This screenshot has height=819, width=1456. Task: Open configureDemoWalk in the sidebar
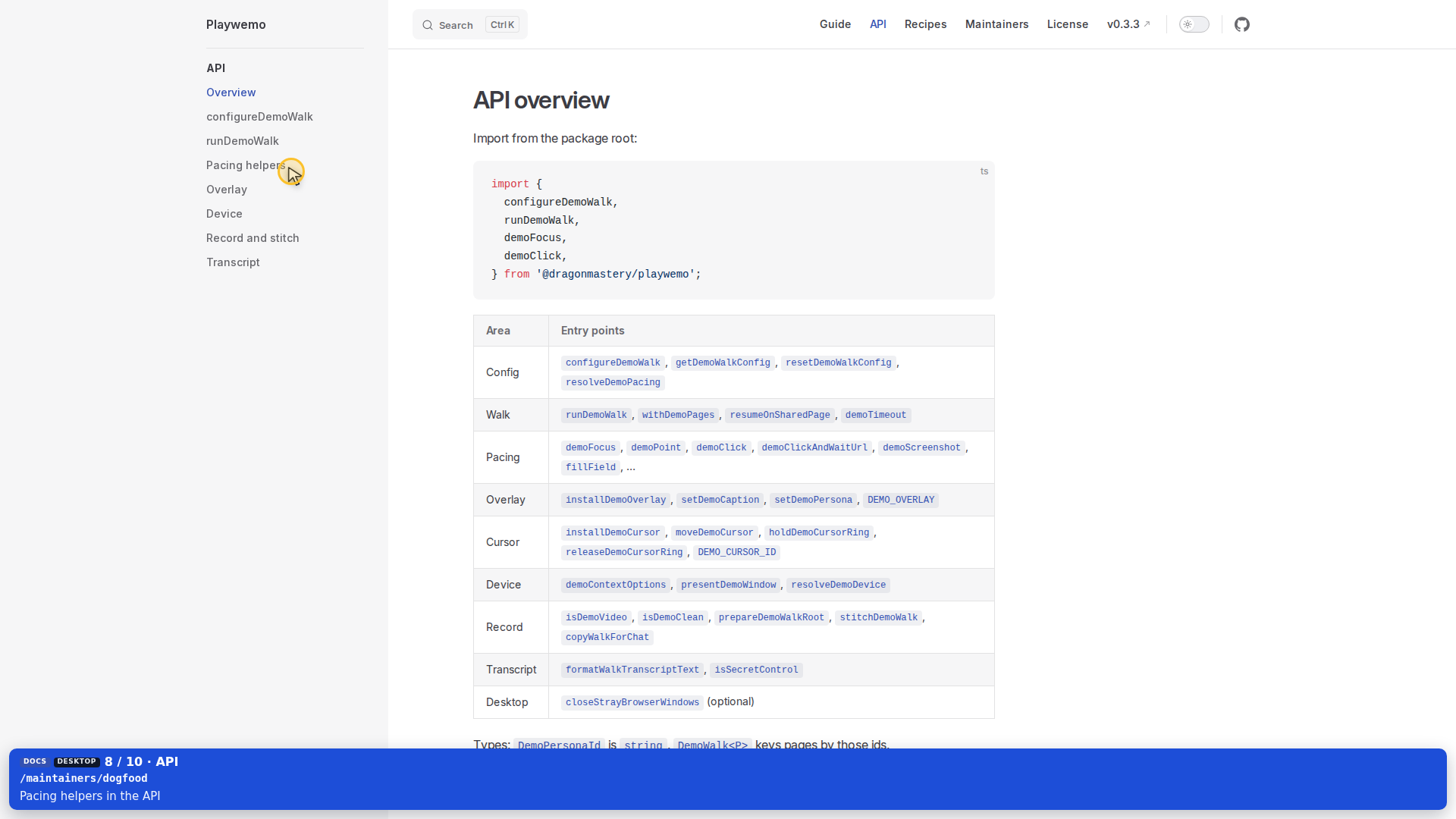259,117
